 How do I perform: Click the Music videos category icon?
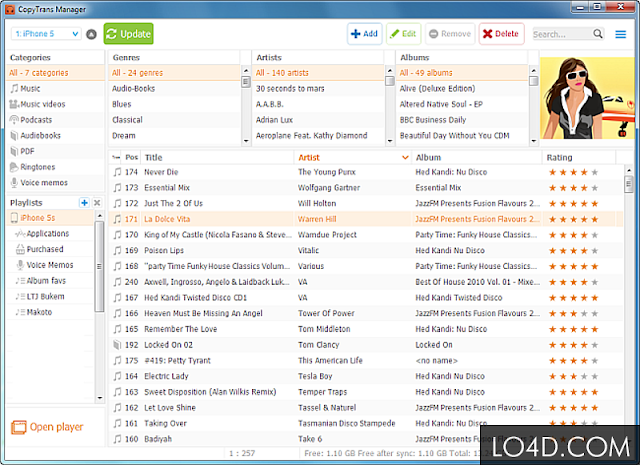click(x=14, y=104)
